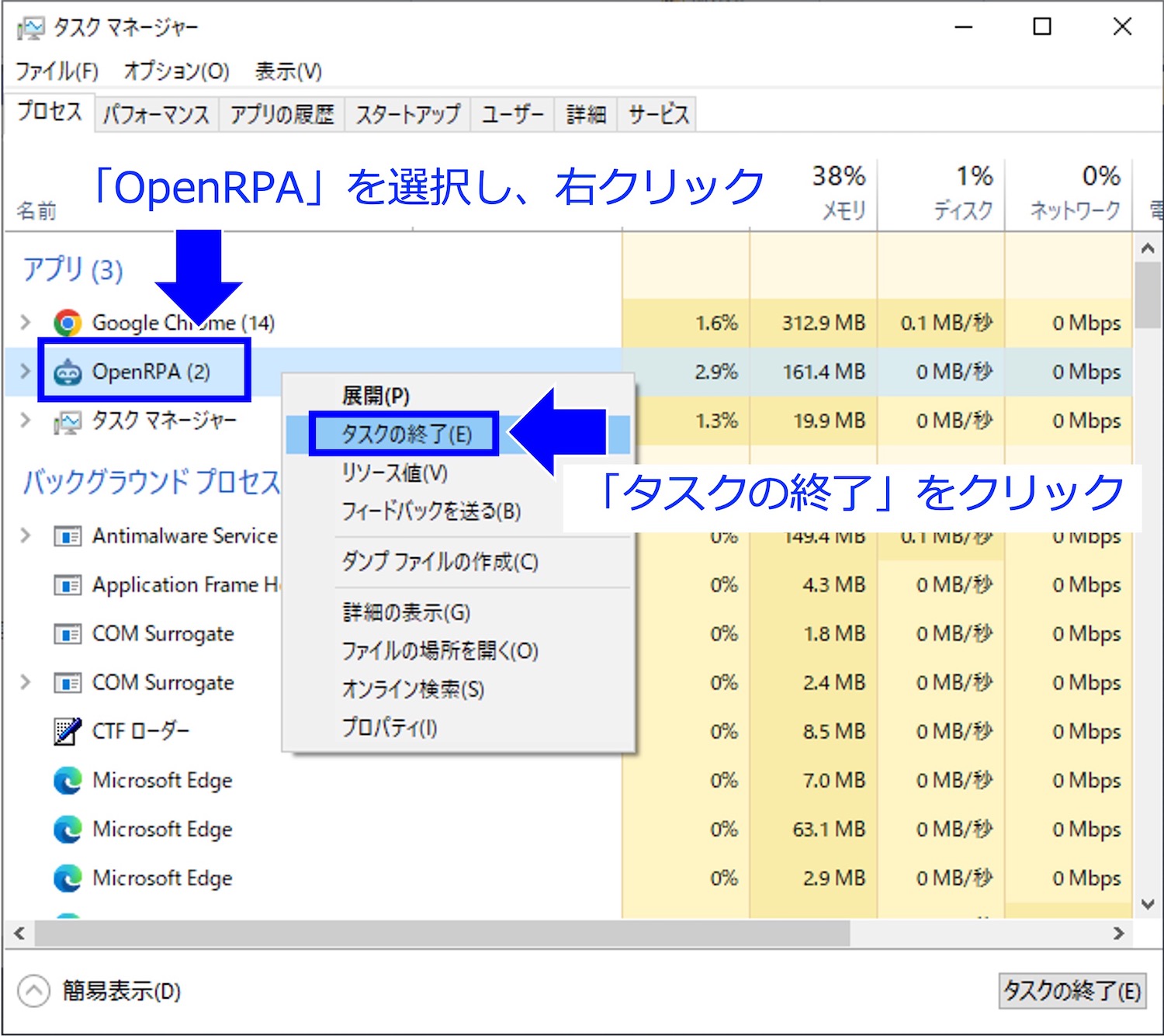This screenshot has height=1036, width=1164.
Task: Select the CTF ローダー process row
Action: coord(568,731)
